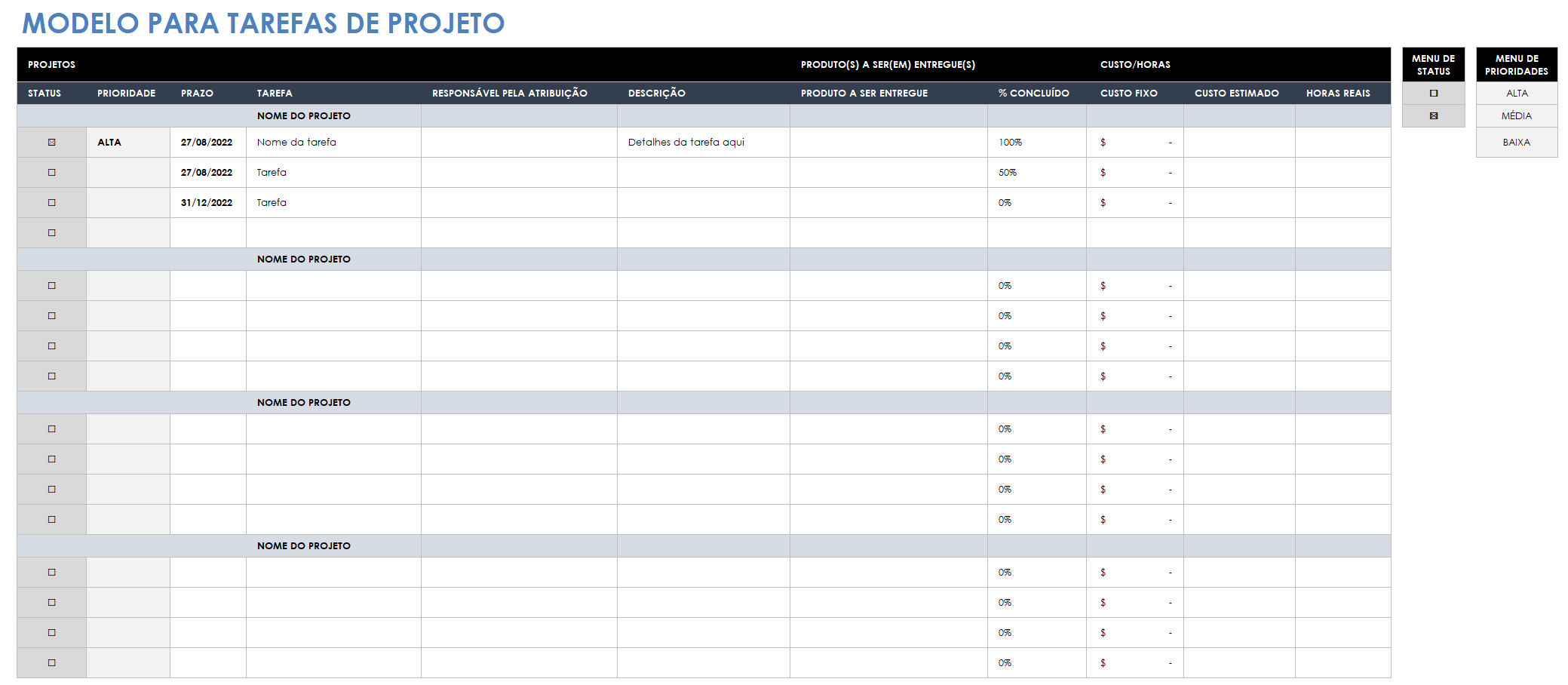Click the MENU DE STATUS header
Screen dimensions: 1568x685
tap(1434, 65)
